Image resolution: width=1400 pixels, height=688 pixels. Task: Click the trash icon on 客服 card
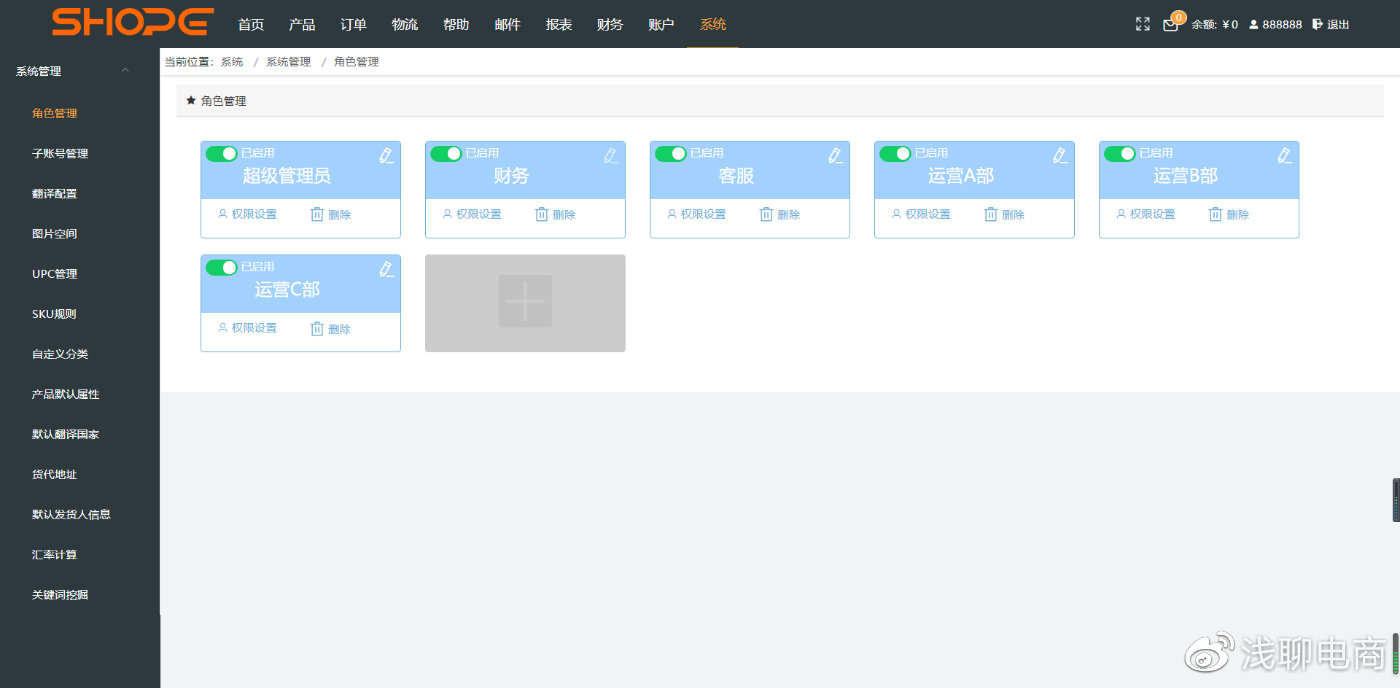click(x=767, y=214)
